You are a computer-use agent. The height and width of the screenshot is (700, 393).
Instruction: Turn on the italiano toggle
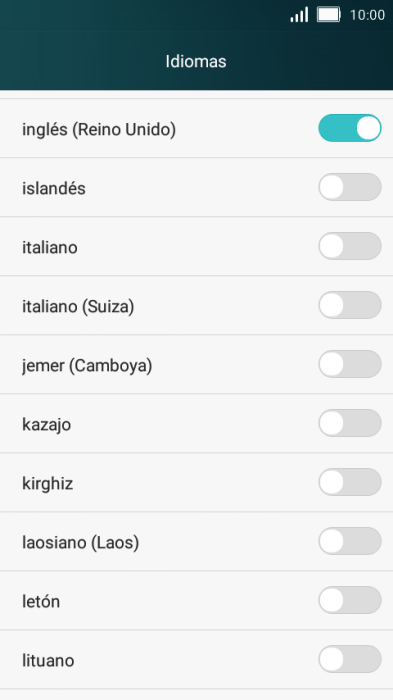click(x=350, y=246)
